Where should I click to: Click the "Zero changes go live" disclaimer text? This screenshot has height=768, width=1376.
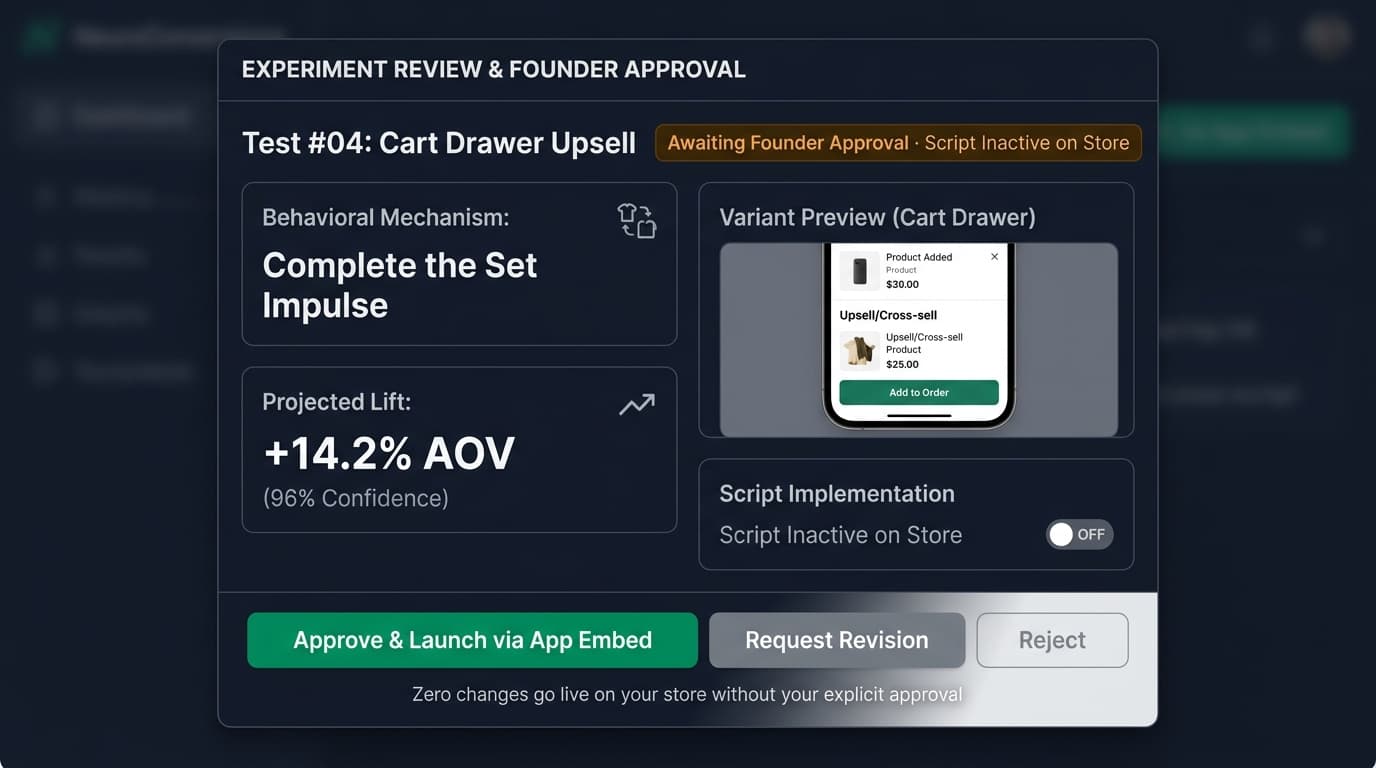pos(687,694)
